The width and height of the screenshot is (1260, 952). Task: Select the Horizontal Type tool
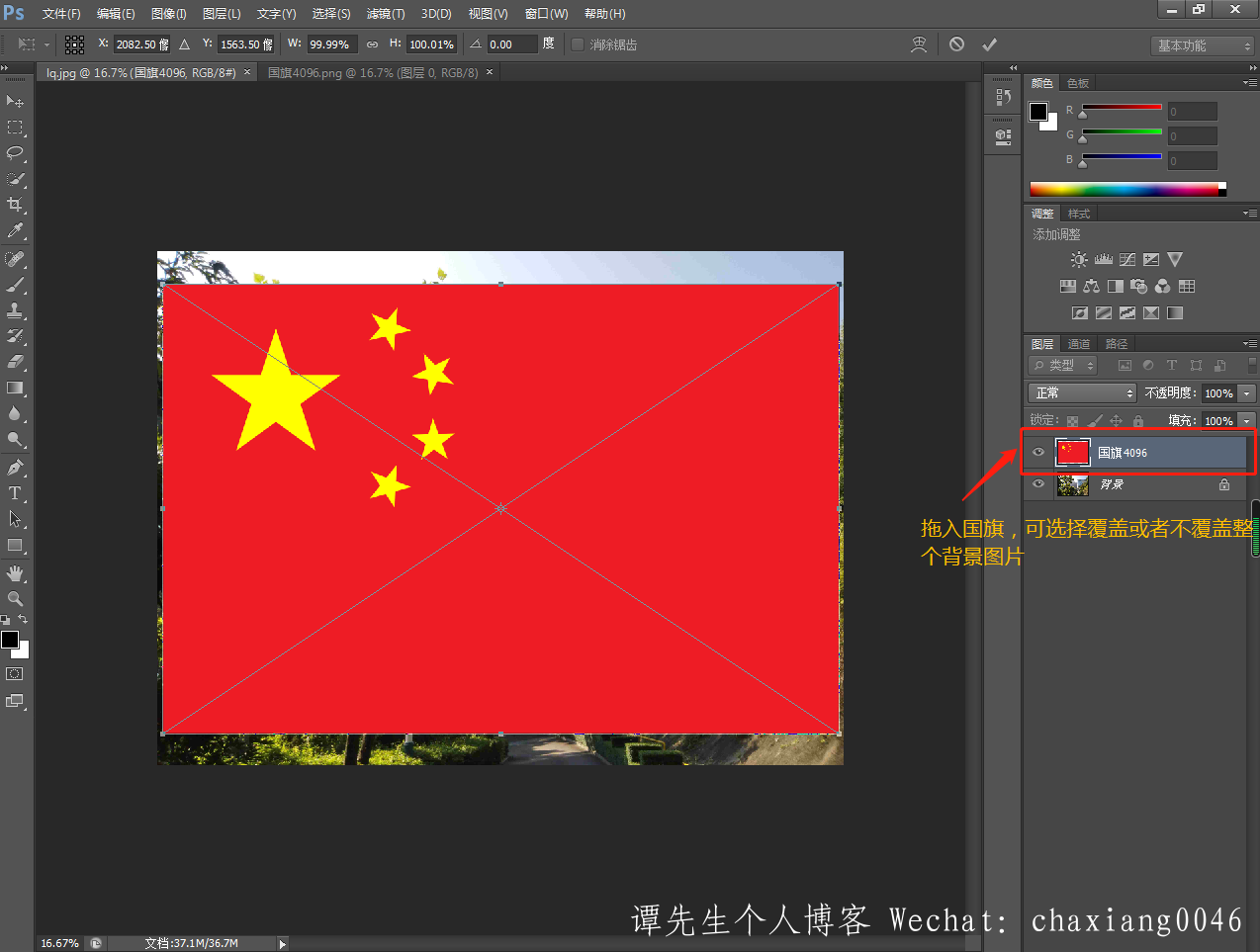point(15,493)
